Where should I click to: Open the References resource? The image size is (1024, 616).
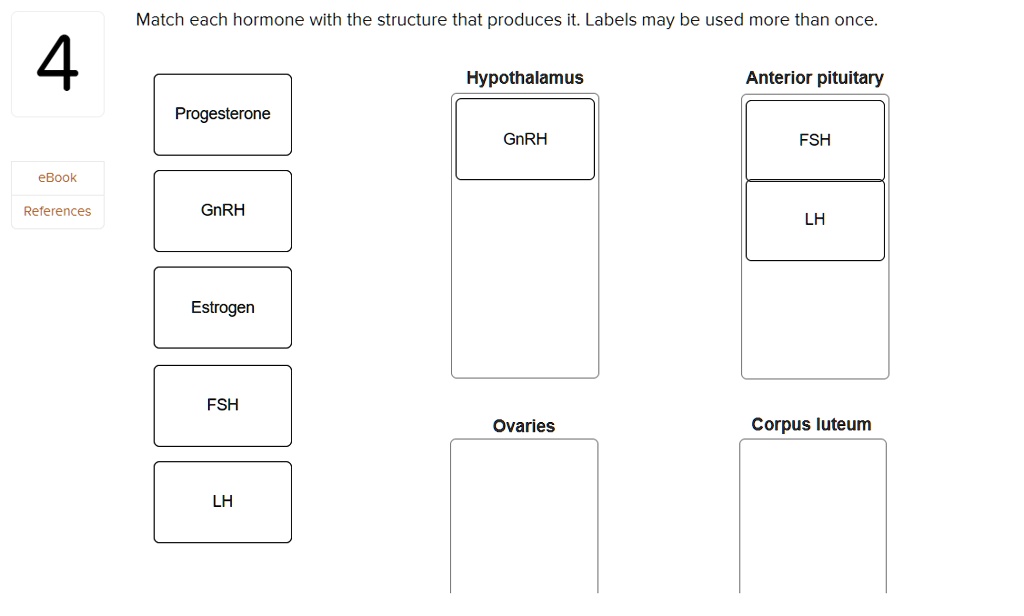(57, 211)
